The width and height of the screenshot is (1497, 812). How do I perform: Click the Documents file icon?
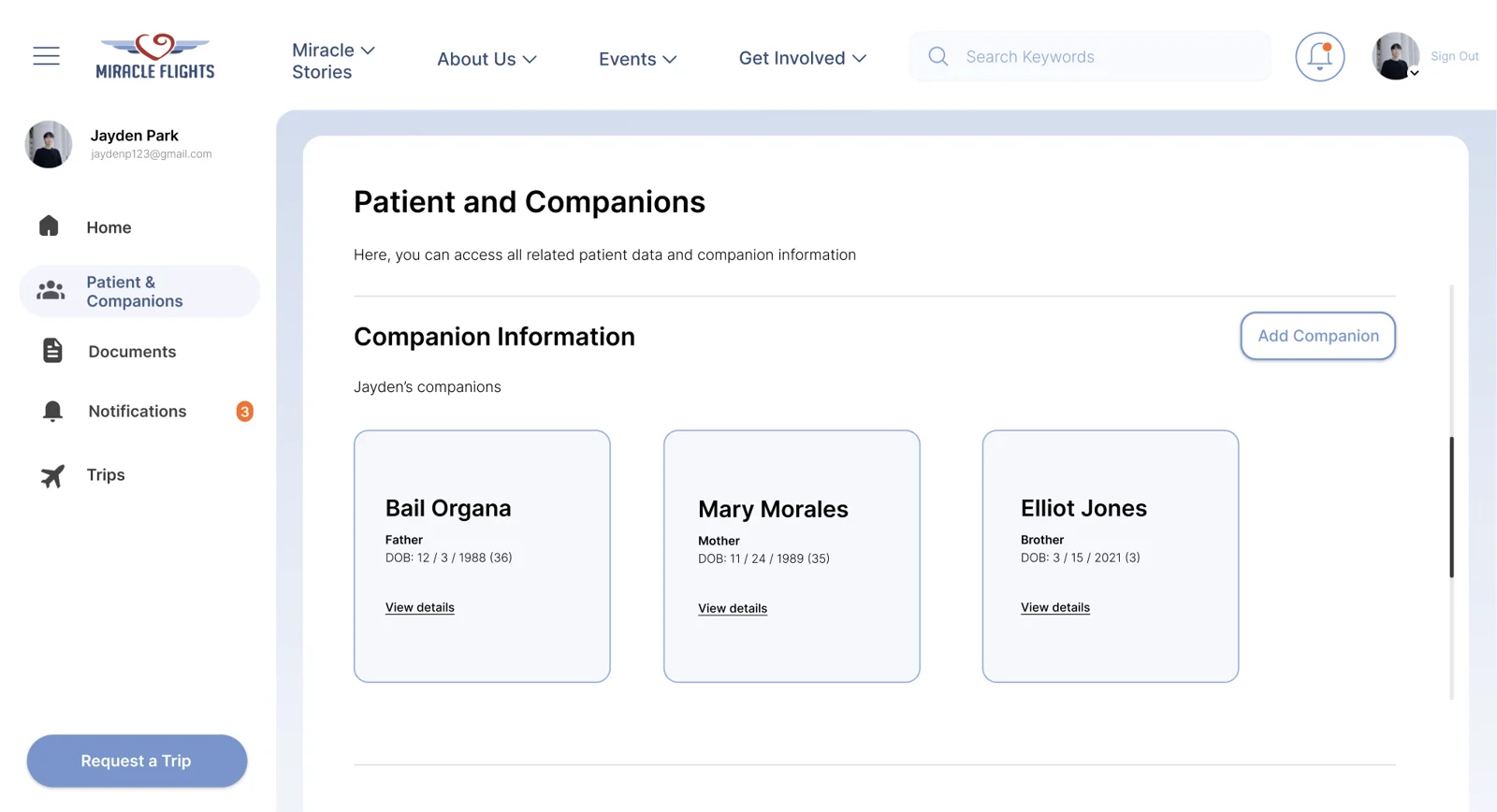(x=52, y=351)
